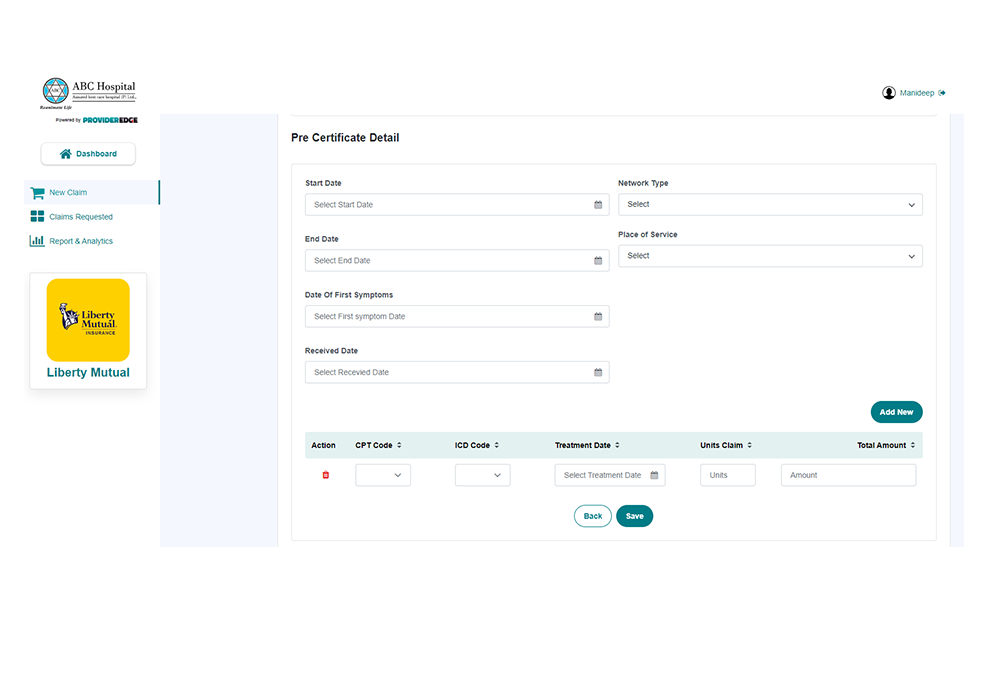990x680 pixels.
Task: Open the End Date calendar picker
Action: [x=597, y=260]
